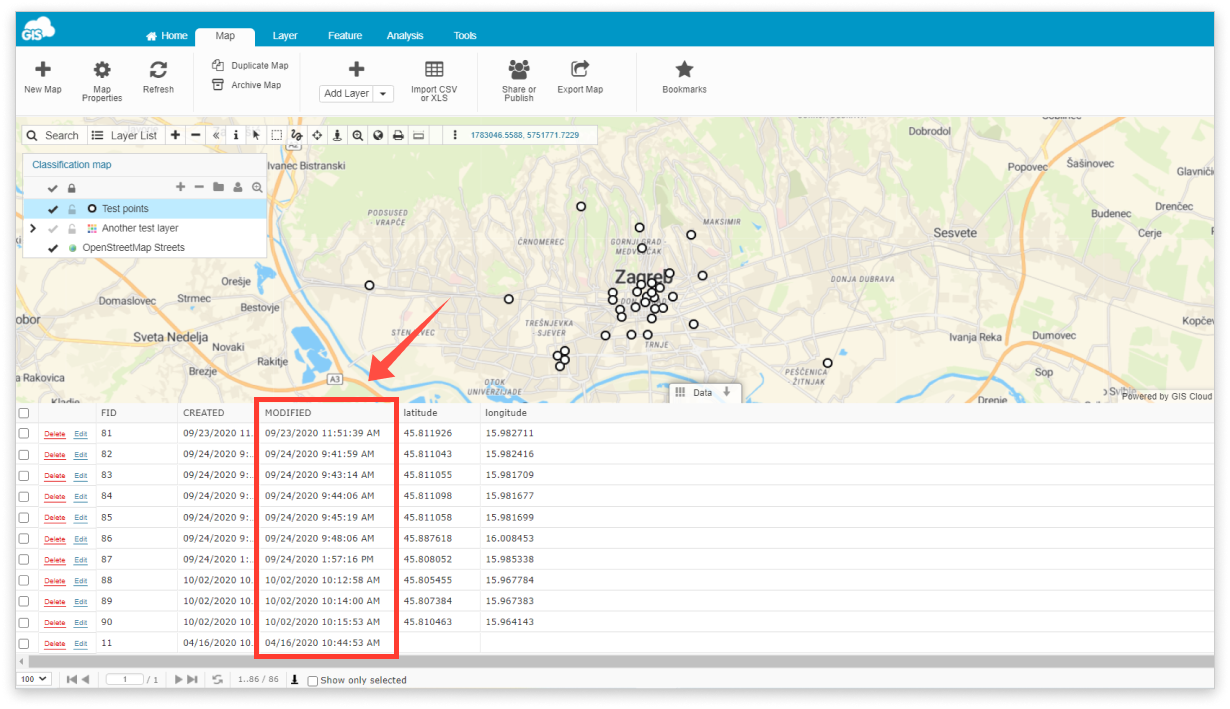The width and height of the screenshot is (1230, 709).
Task: Switch to the Analysis tab
Action: click(x=405, y=36)
